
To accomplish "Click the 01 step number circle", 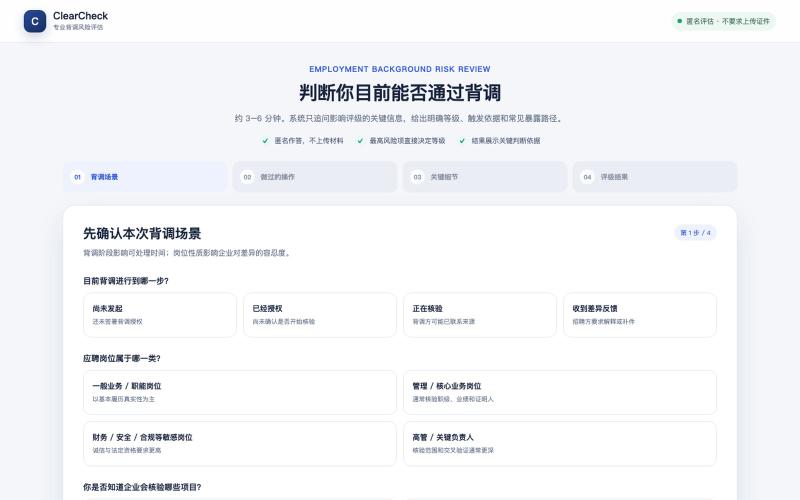I will tap(78, 177).
